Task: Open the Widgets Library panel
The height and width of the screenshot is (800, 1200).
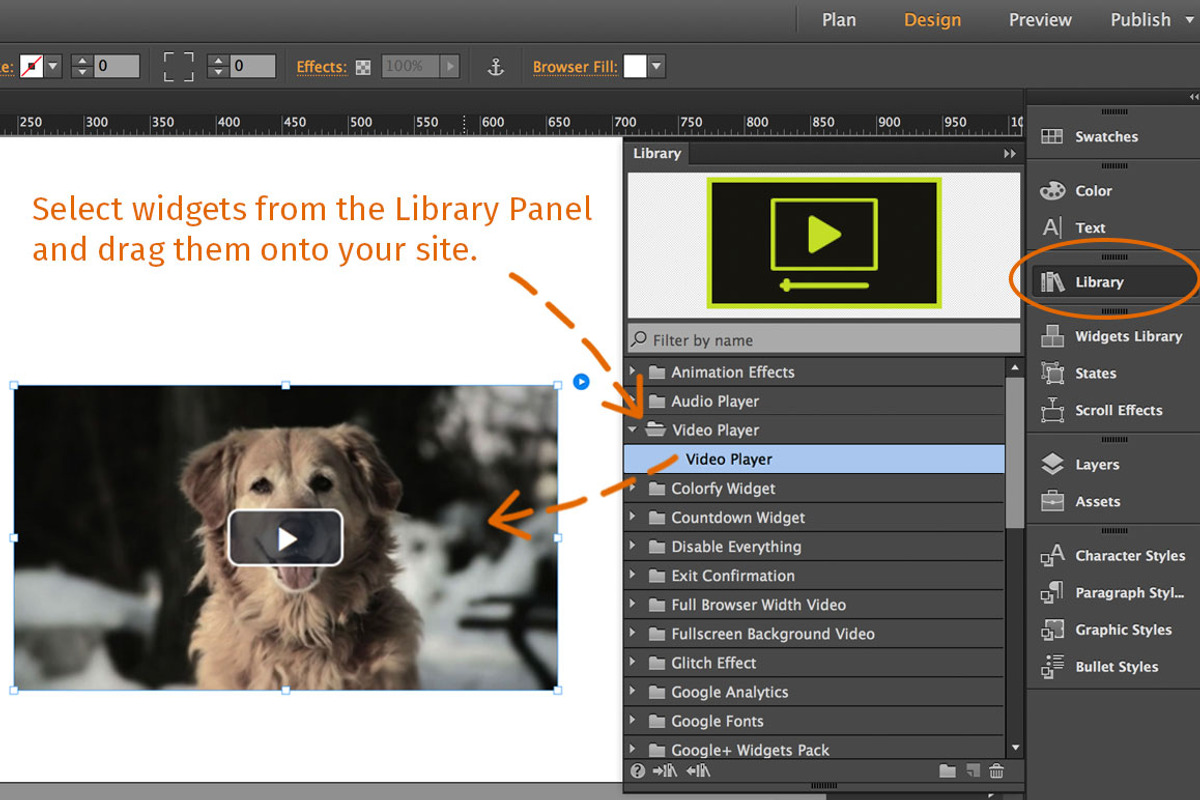Action: (1113, 337)
